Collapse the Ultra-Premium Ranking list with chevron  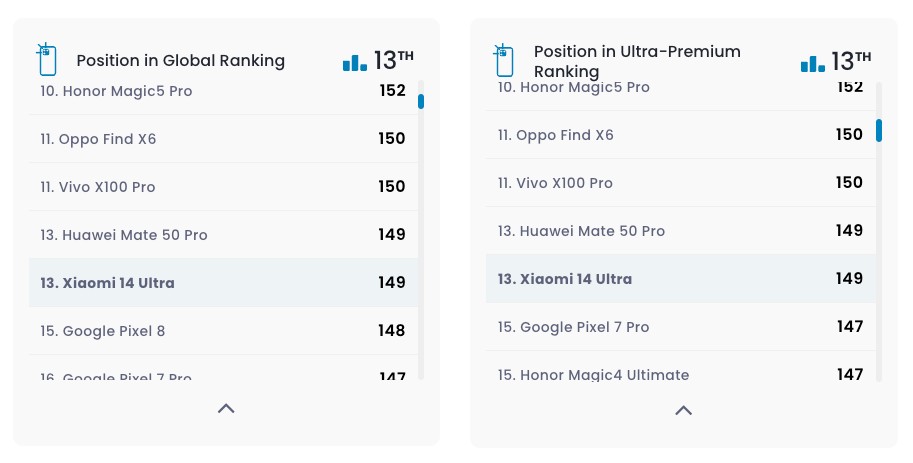point(683,410)
